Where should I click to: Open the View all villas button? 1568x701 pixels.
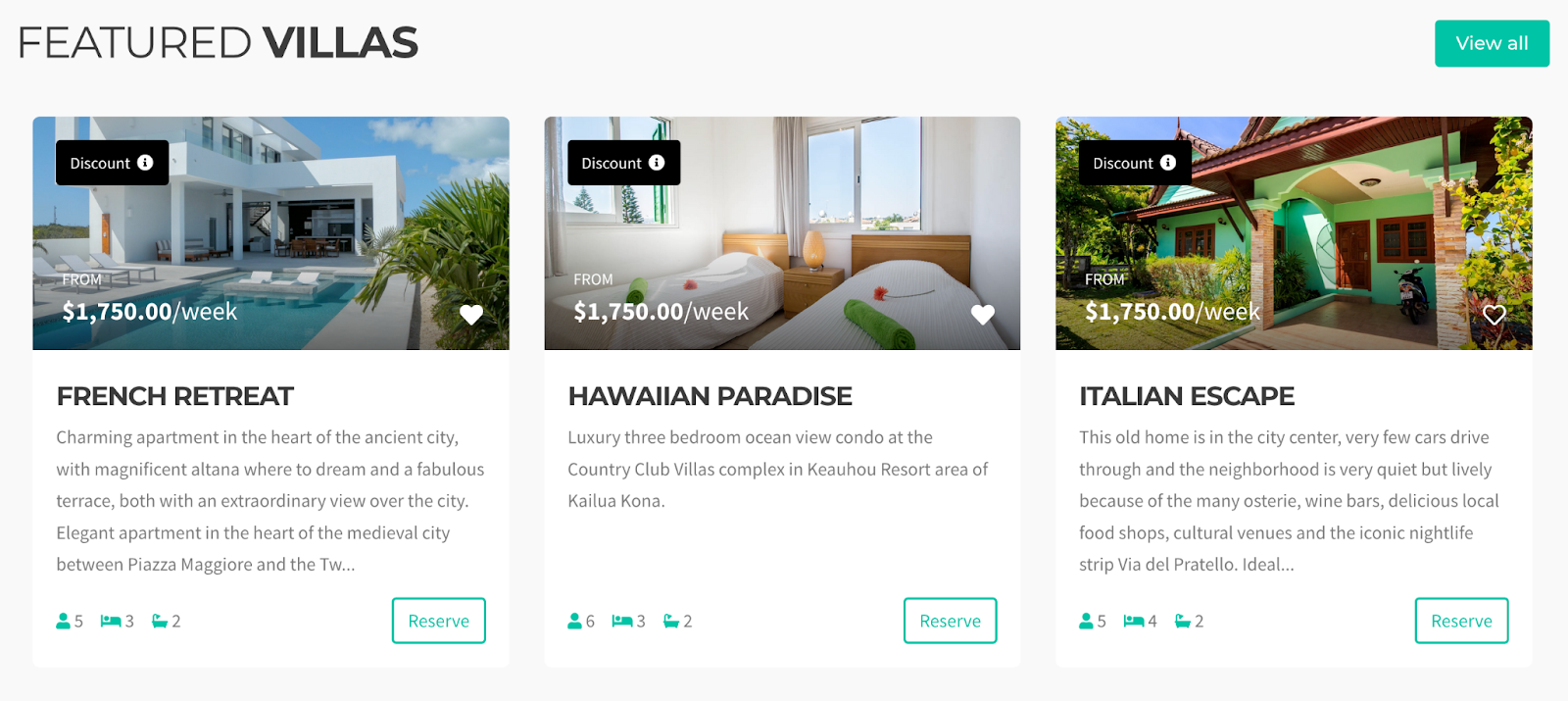tap(1493, 43)
